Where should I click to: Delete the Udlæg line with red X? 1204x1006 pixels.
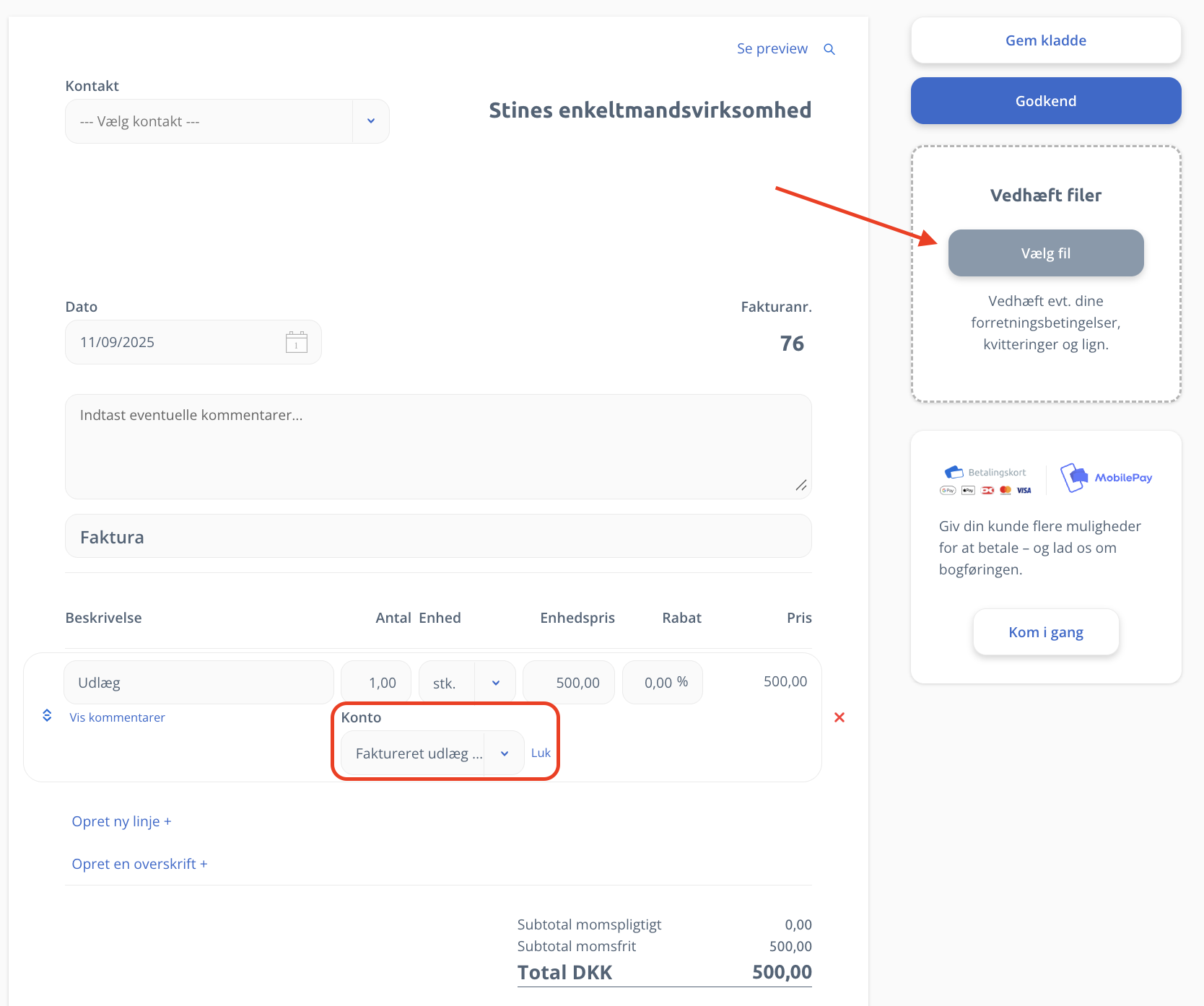[839, 717]
